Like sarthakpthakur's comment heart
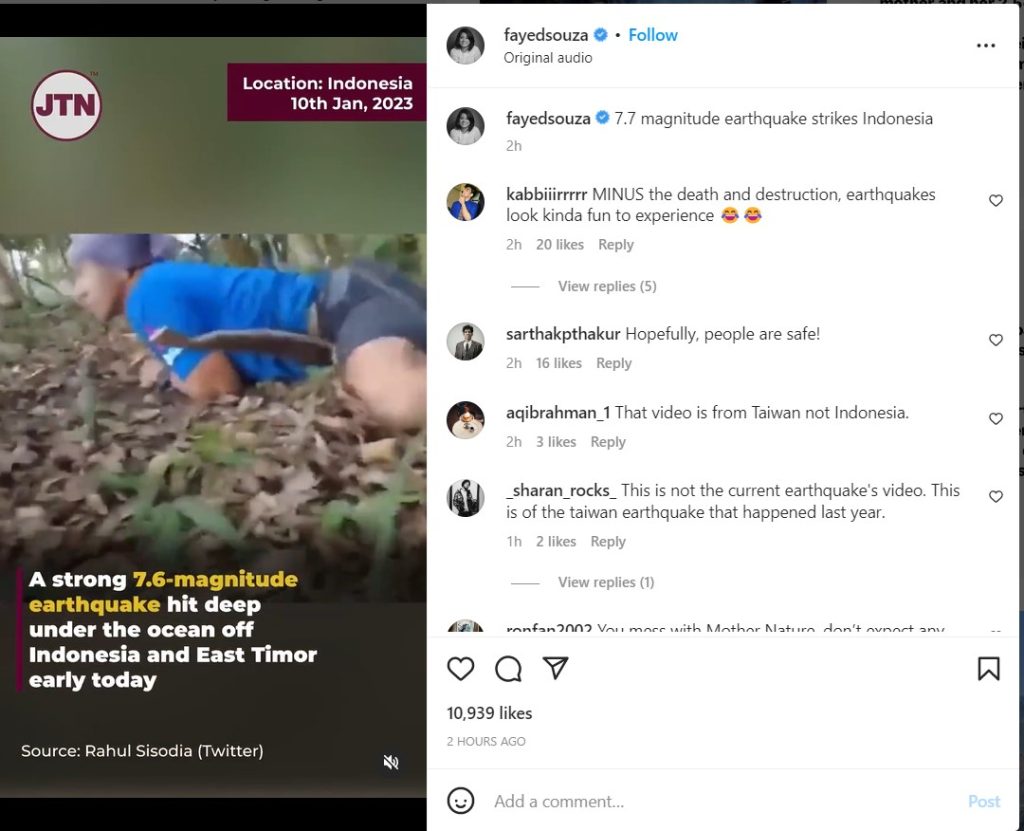 (x=996, y=339)
